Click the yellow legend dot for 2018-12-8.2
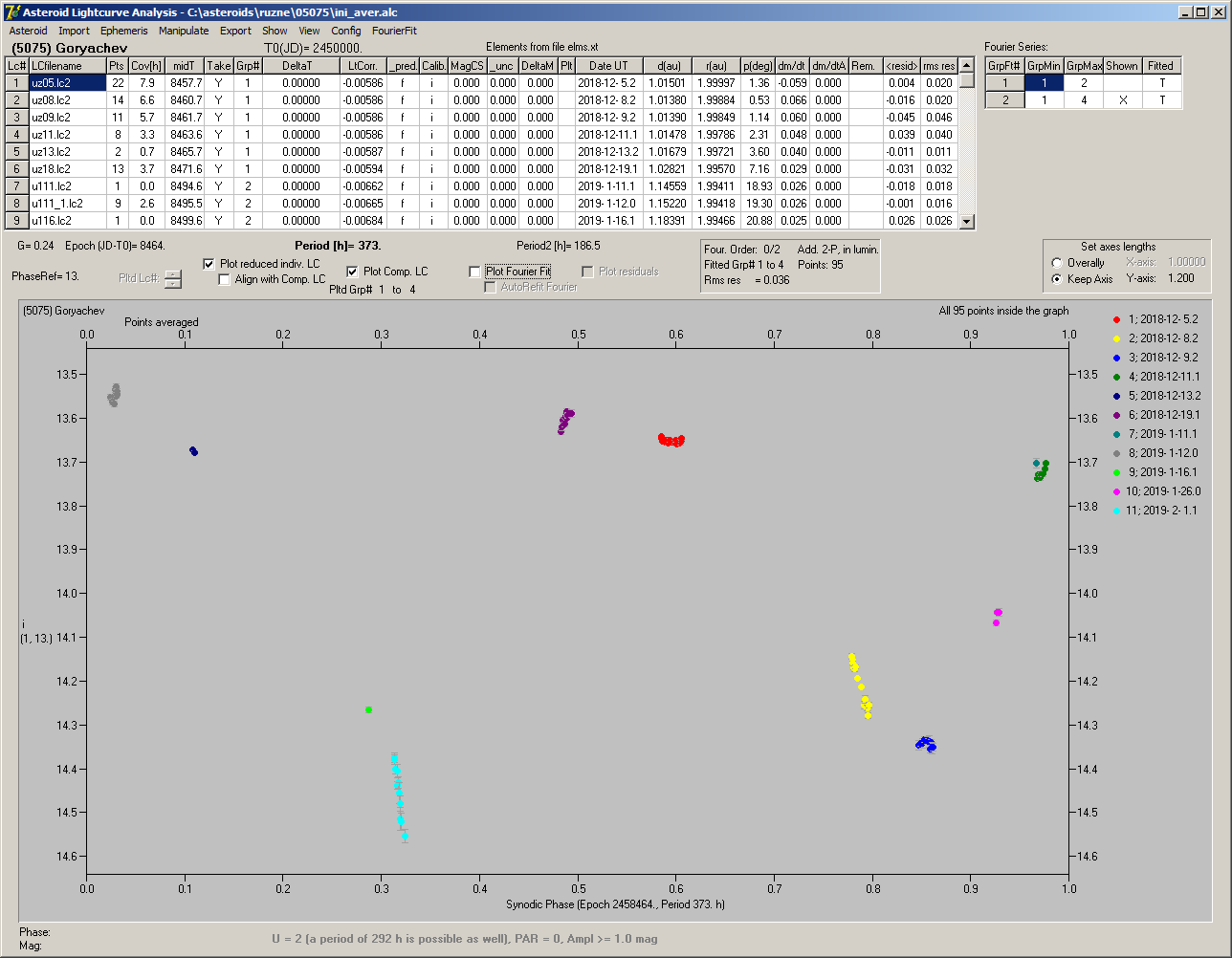 click(1117, 338)
